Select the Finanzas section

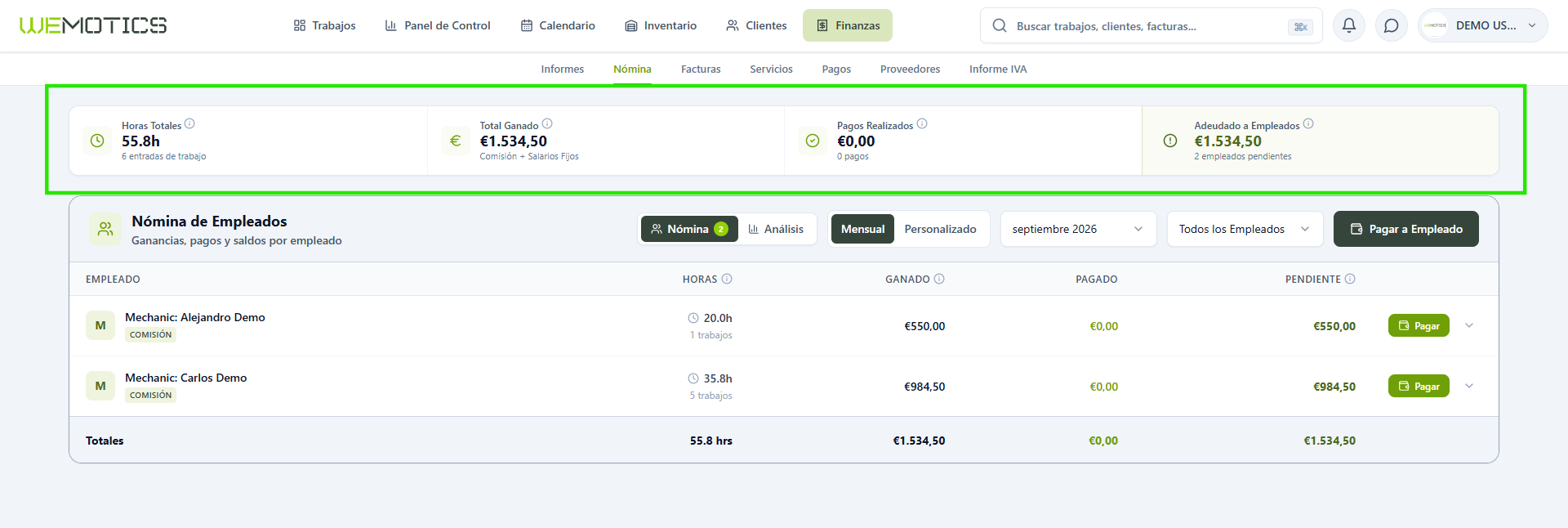coord(848,25)
